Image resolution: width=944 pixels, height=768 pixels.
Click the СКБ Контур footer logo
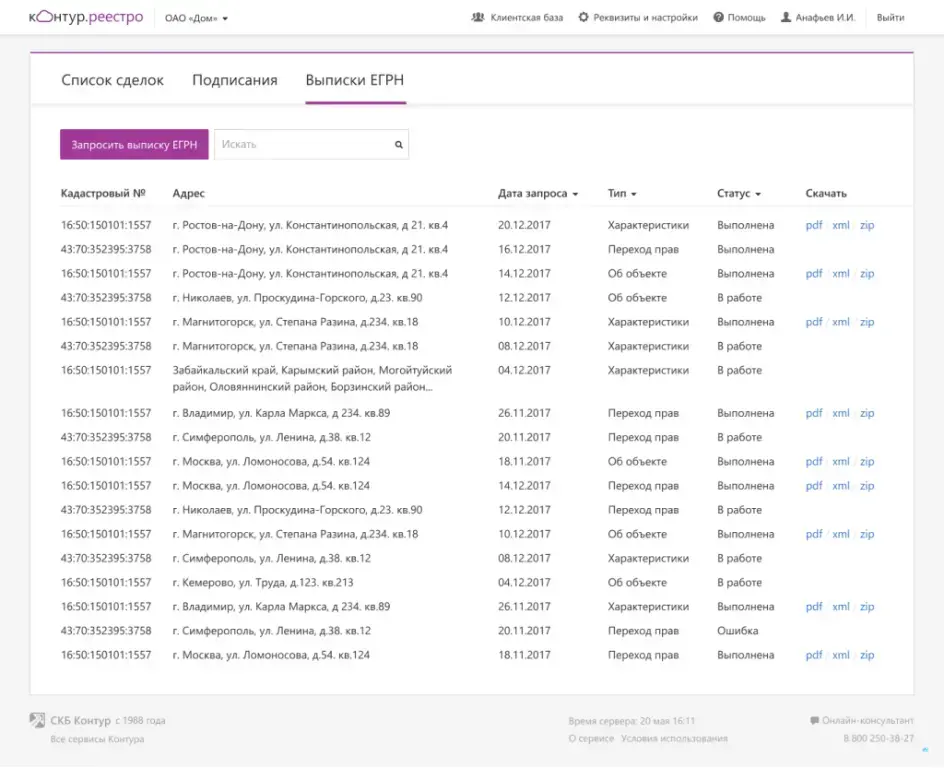tap(37, 720)
